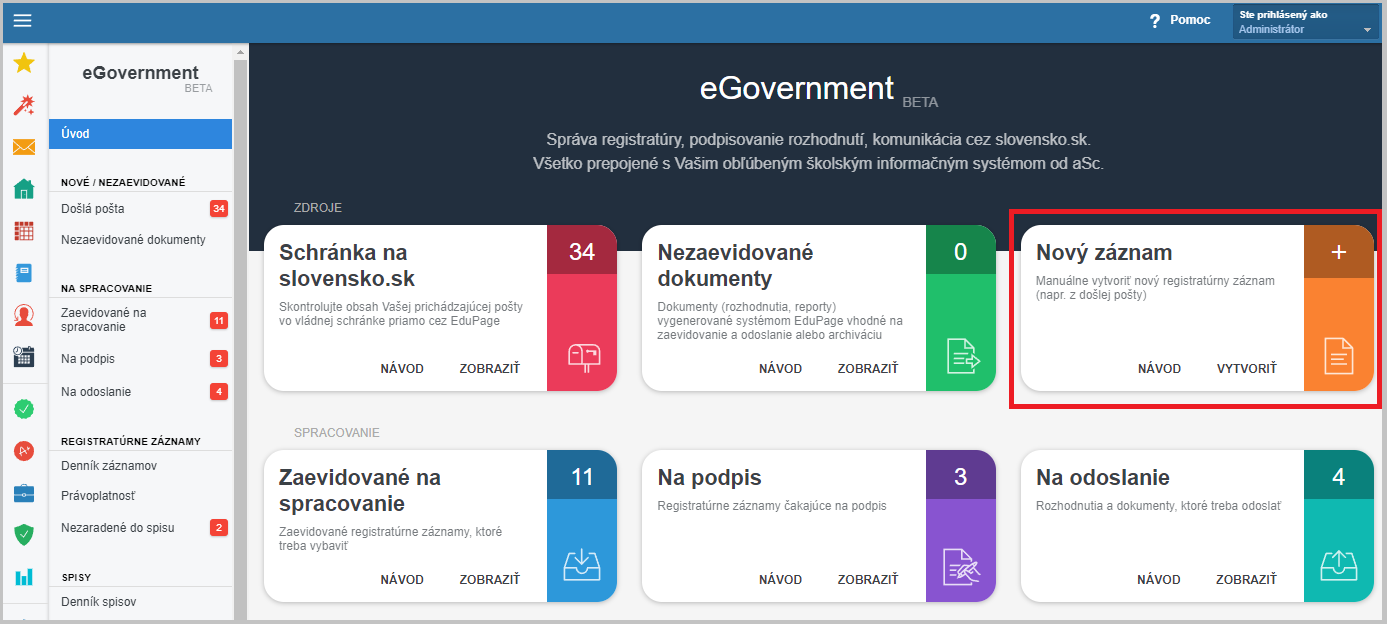Viewport: 1387px width, 624px height.
Task: Click the 34 count tile on Schránka card
Action: pos(582,250)
